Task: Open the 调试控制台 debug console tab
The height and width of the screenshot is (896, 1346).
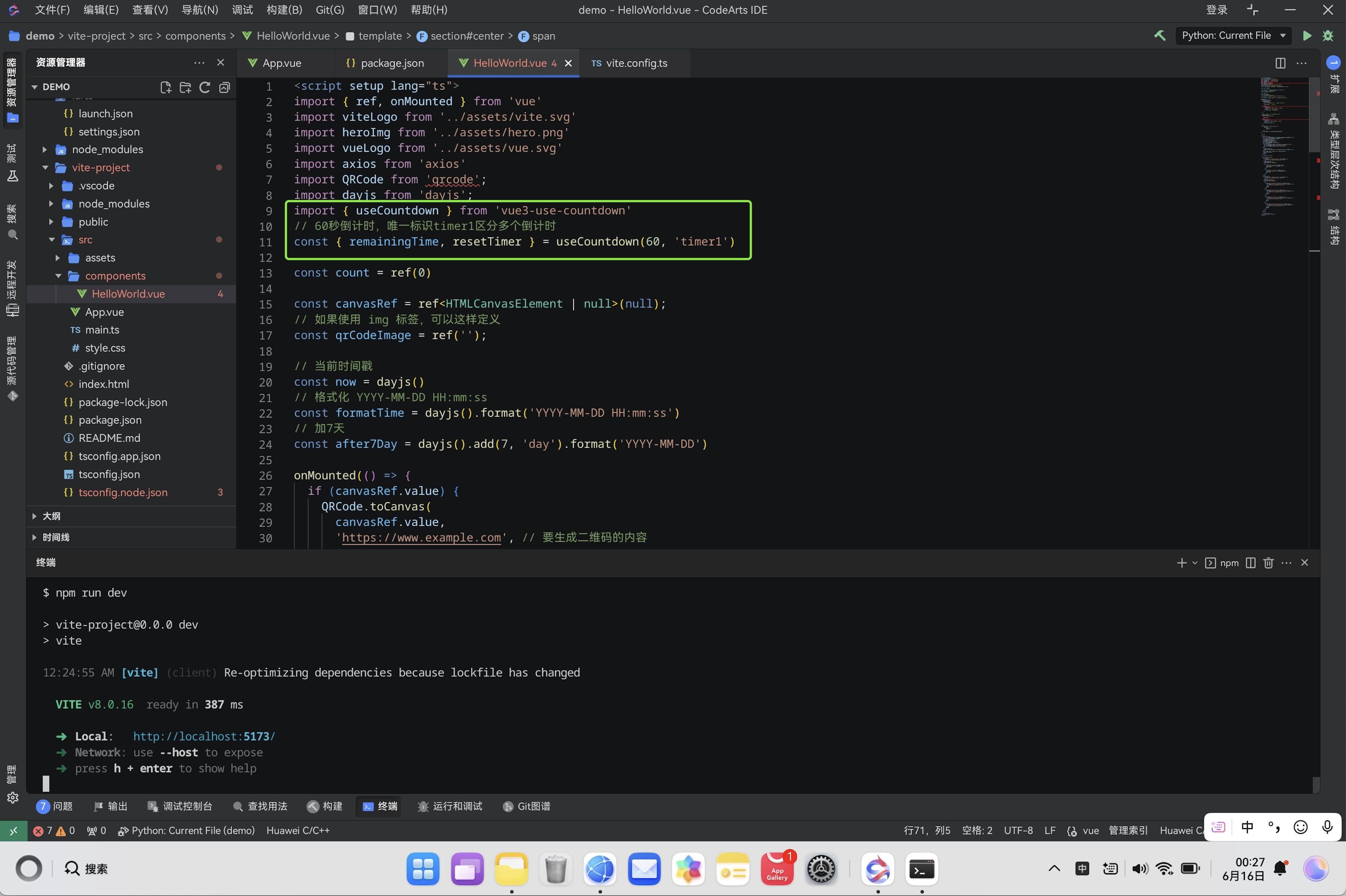Action: 181,806
